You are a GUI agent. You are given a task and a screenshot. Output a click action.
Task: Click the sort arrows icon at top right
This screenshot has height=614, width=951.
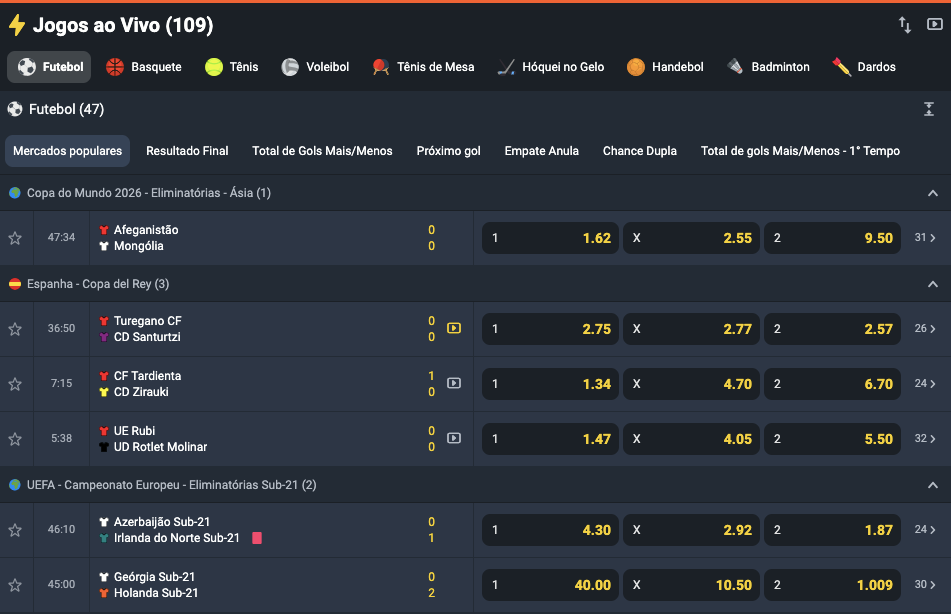(x=905, y=25)
